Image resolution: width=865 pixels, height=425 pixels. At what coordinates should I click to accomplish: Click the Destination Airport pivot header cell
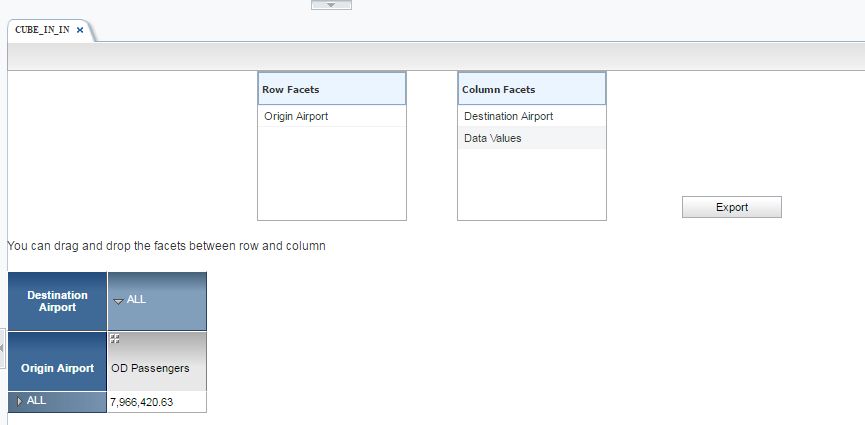pos(57,301)
